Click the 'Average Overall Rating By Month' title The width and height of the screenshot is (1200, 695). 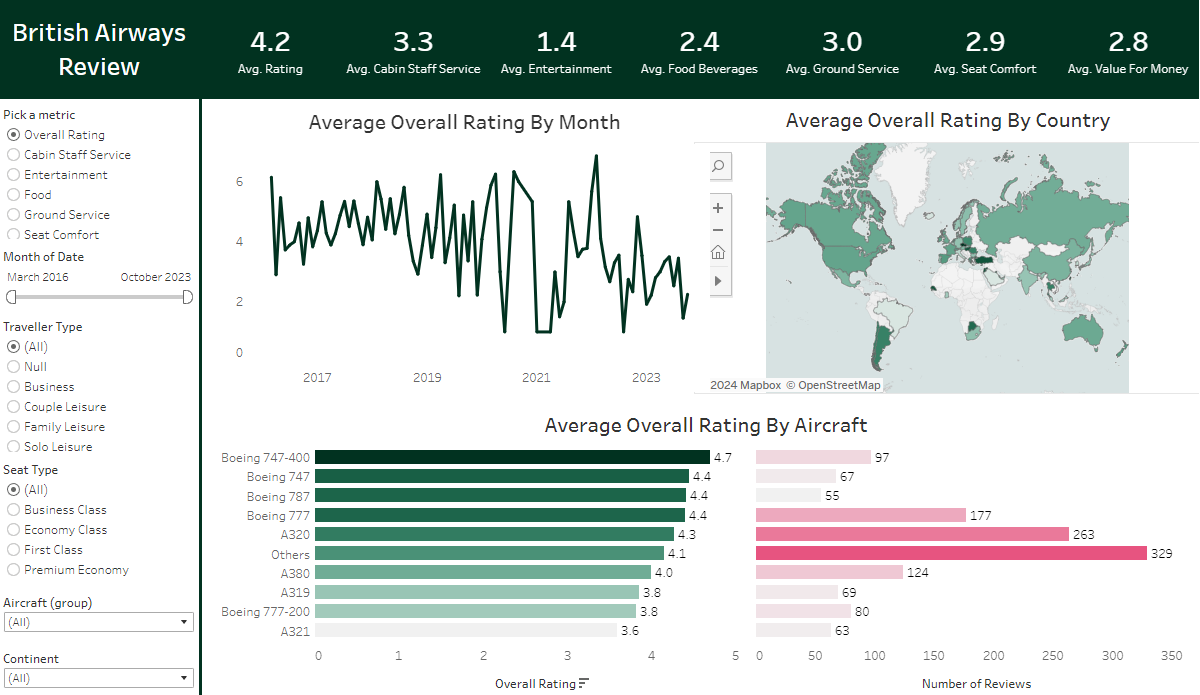click(x=464, y=123)
